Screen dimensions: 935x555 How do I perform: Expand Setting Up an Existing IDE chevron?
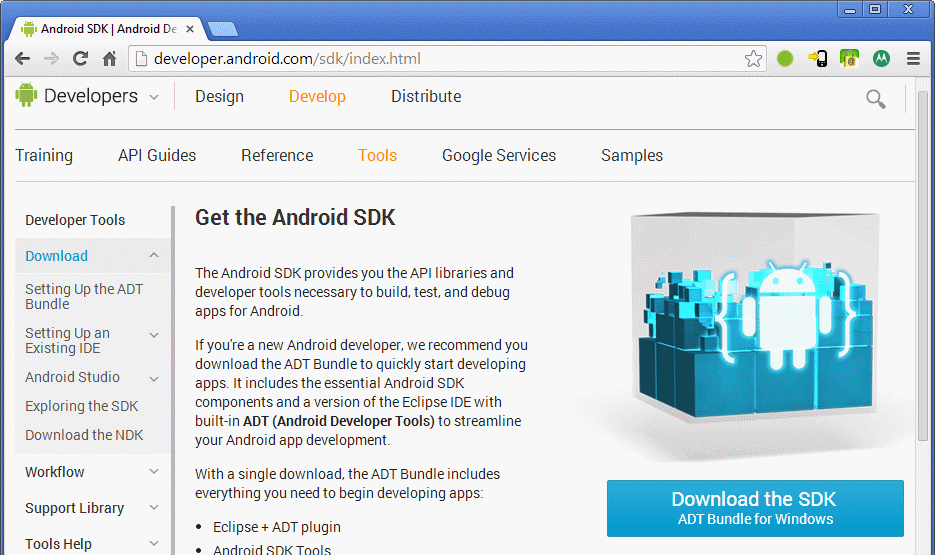154,335
